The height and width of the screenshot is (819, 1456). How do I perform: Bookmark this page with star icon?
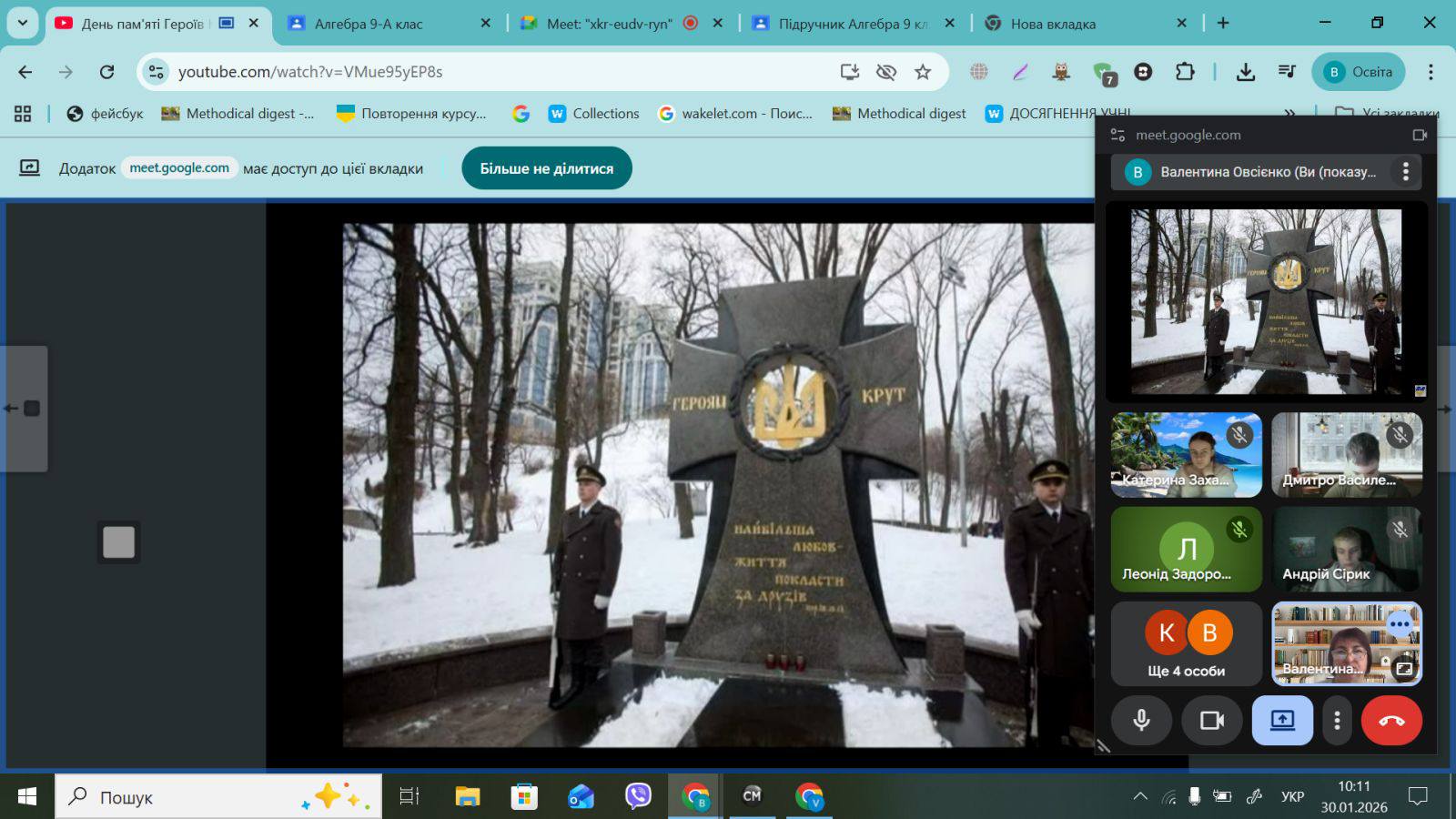923,72
